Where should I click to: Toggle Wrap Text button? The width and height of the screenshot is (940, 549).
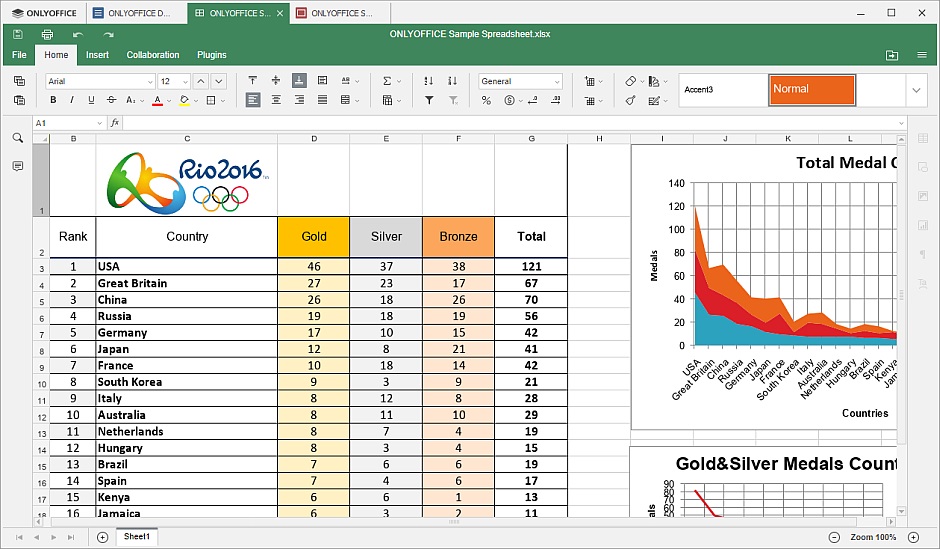tap(323, 81)
